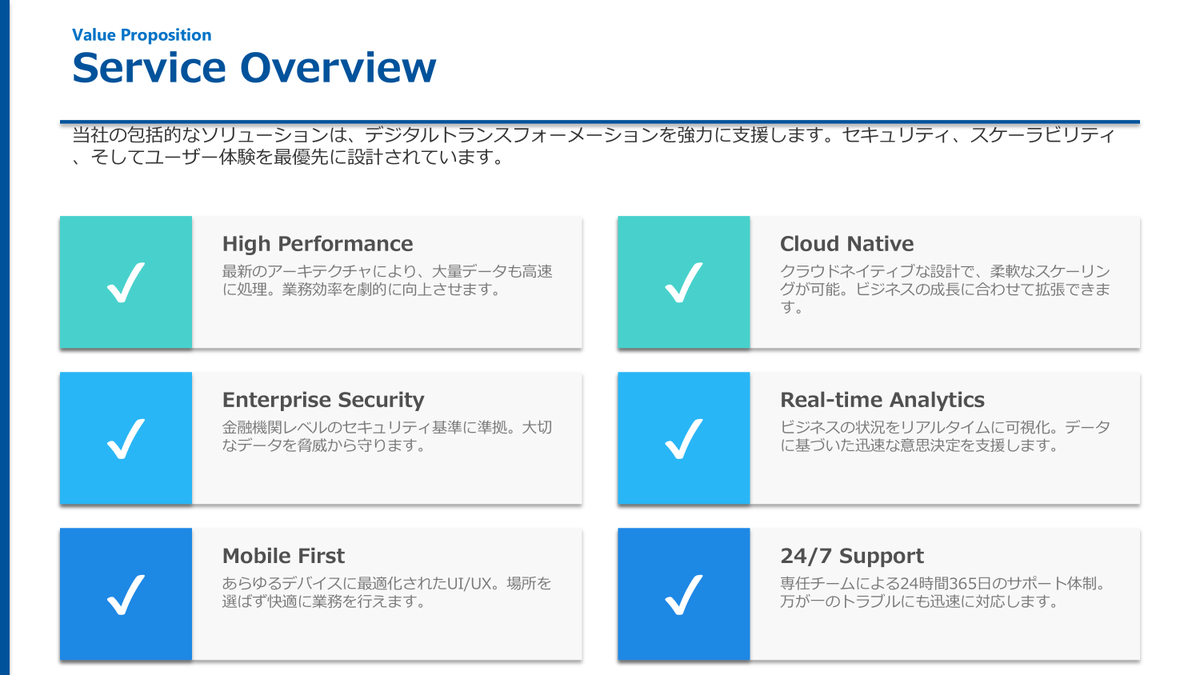Viewport: 1200px width, 675px height.
Task: Click the teal icon square beside High Performance
Action: 125,282
